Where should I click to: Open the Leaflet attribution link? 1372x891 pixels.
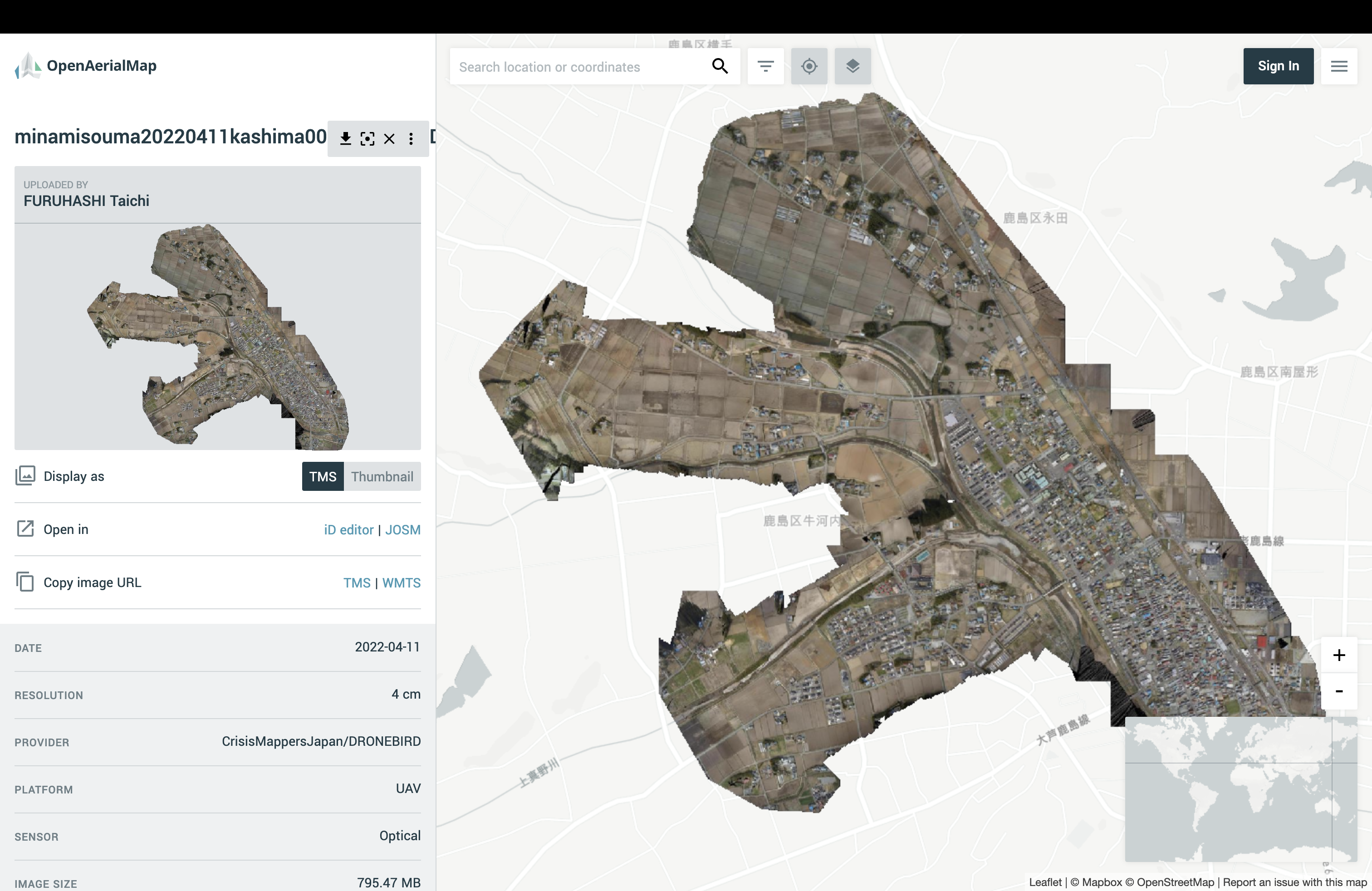point(1045,882)
